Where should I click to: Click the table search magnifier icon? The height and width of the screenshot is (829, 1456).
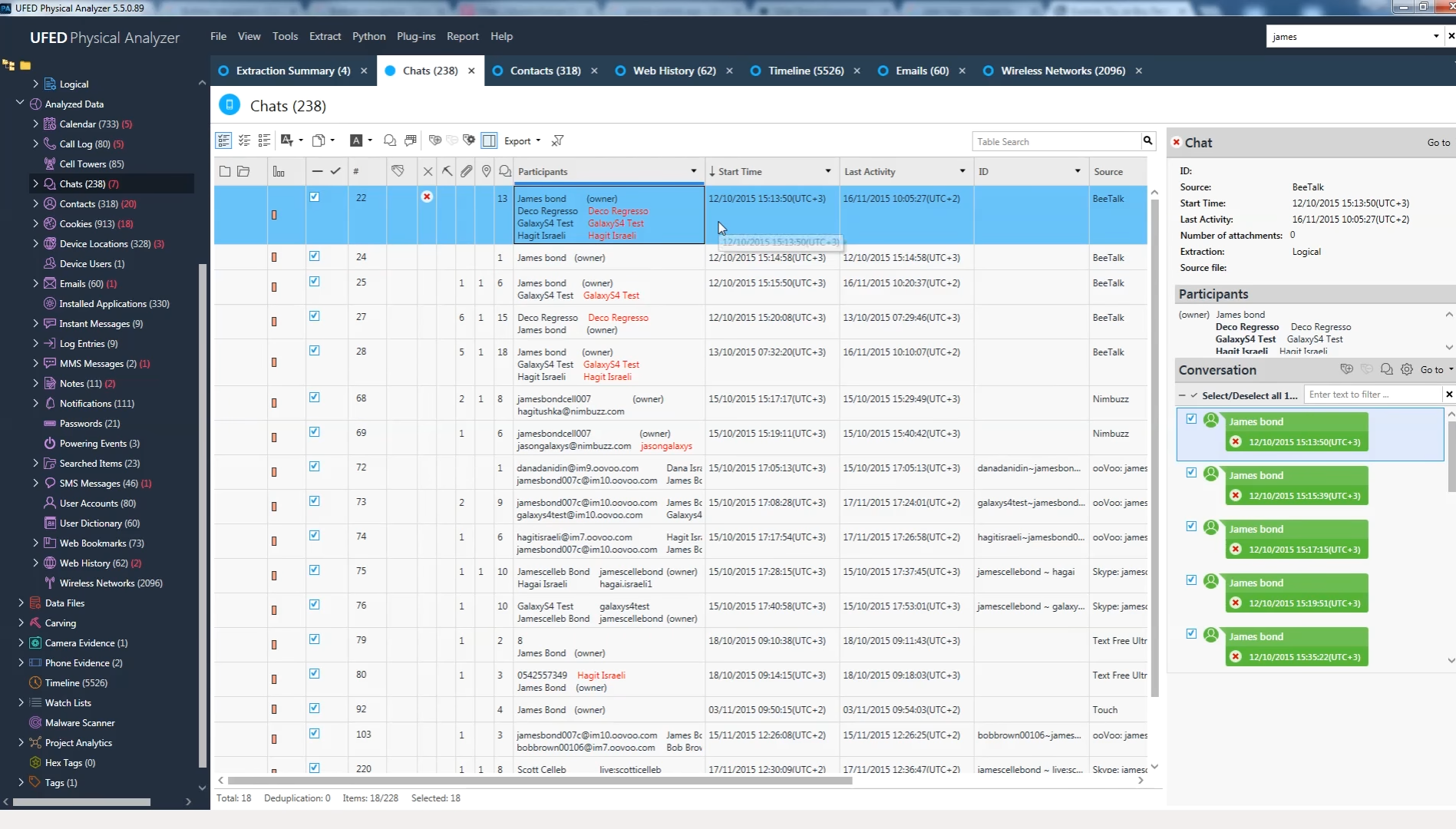tap(1147, 140)
